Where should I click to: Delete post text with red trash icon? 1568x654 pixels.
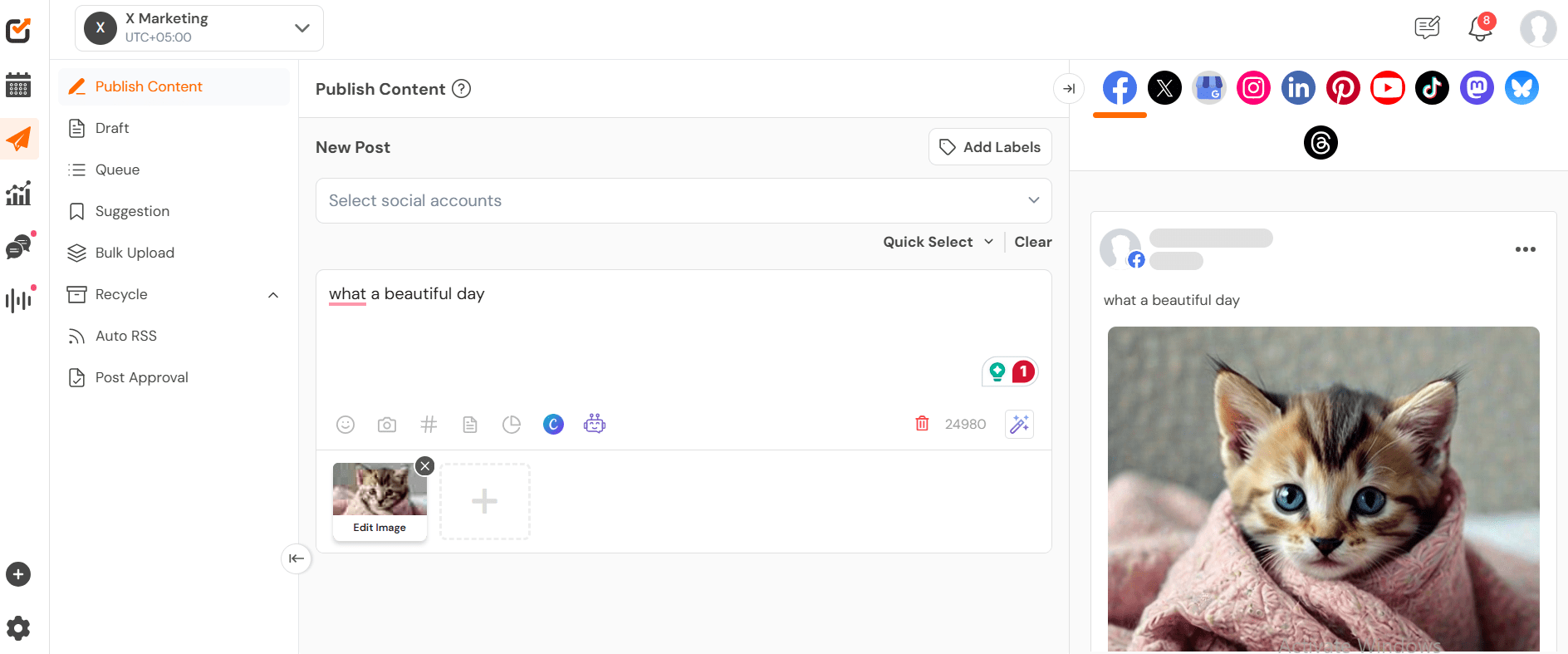tap(922, 424)
